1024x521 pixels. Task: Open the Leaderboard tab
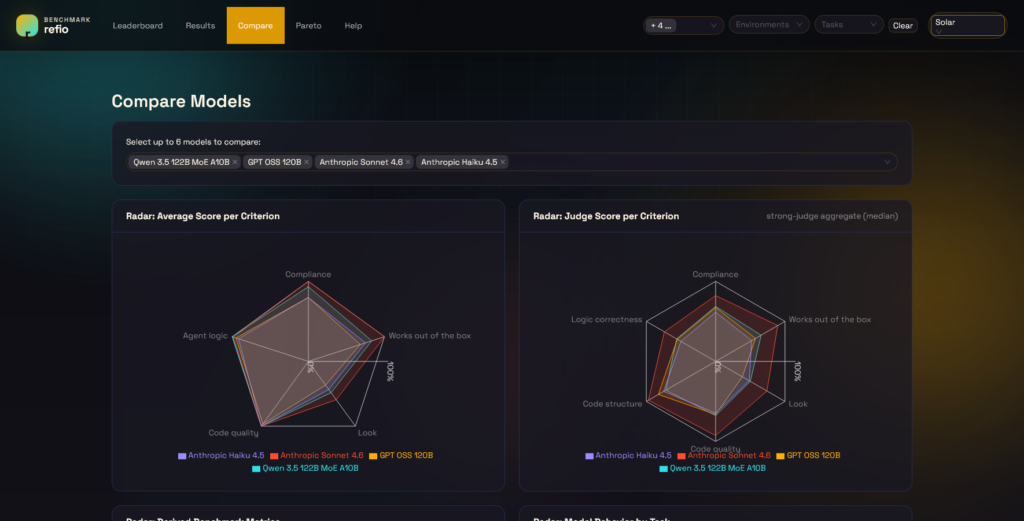(138, 25)
